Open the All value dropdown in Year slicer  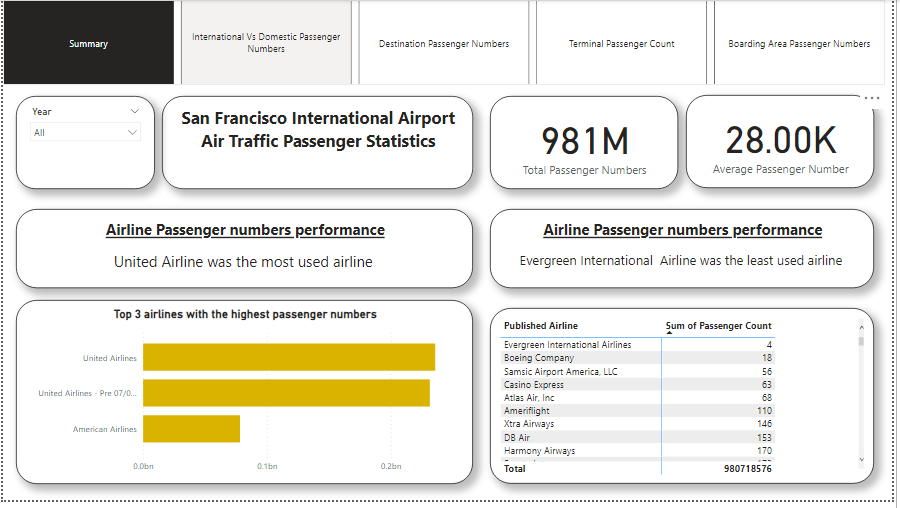point(132,133)
